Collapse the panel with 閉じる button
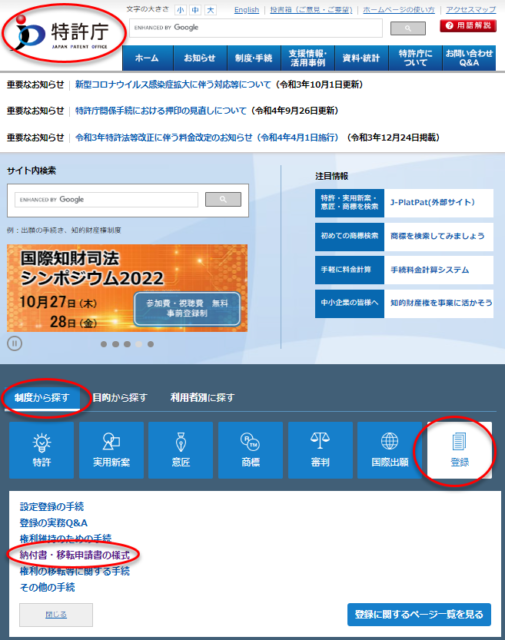Viewport: 505px width, 640px height. (x=56, y=615)
